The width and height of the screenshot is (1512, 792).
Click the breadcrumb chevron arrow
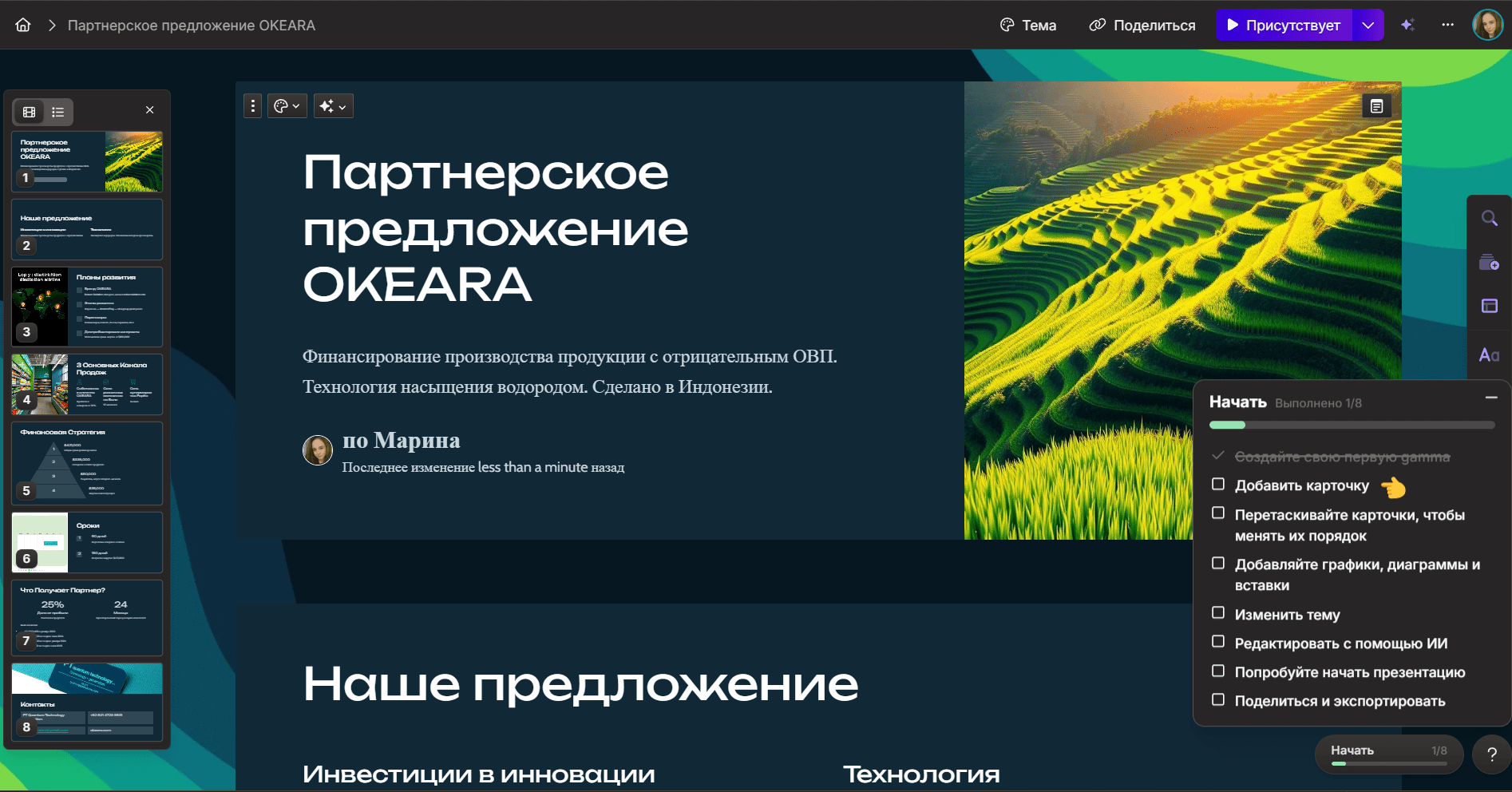coord(52,26)
